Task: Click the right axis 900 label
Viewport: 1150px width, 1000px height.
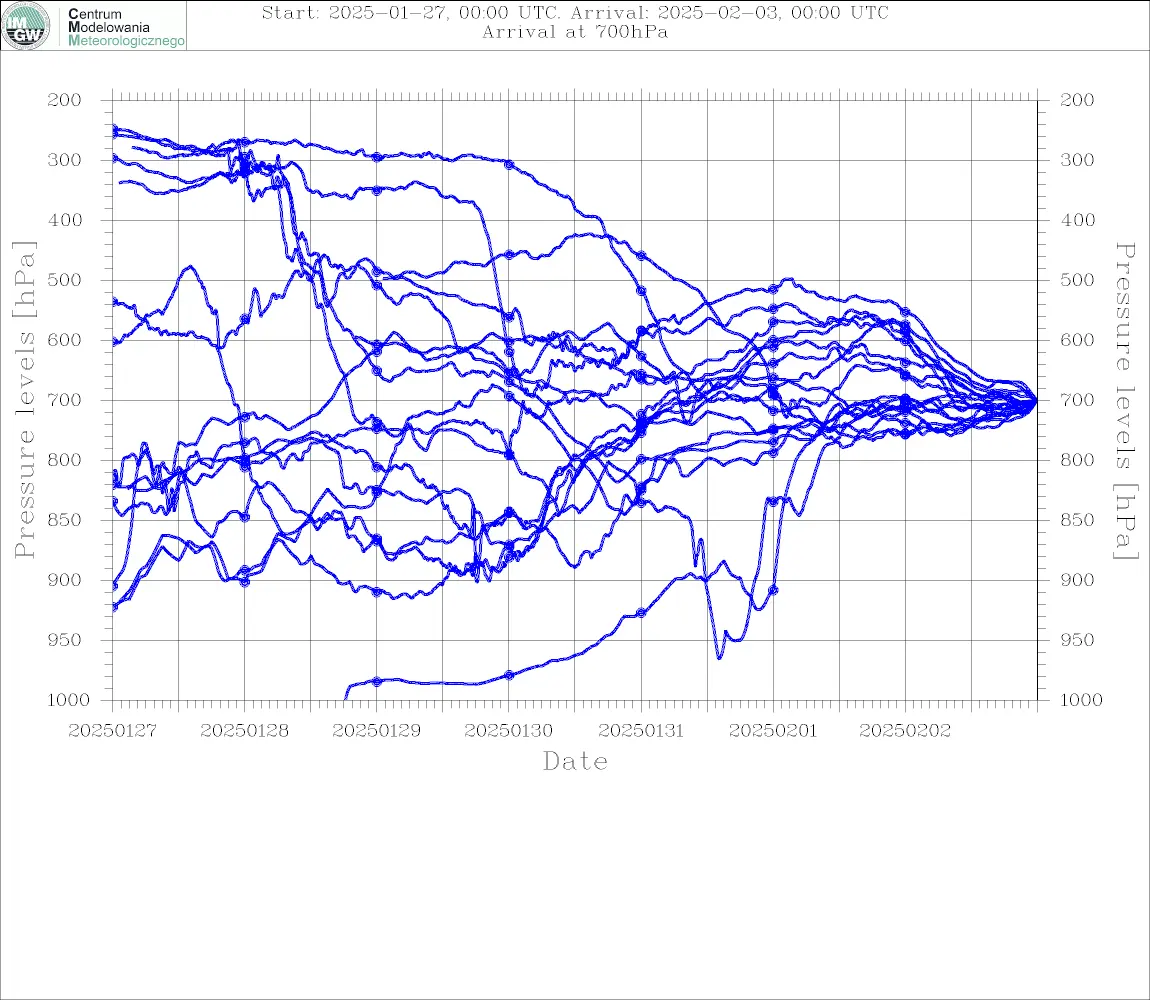Action: coord(1077,580)
